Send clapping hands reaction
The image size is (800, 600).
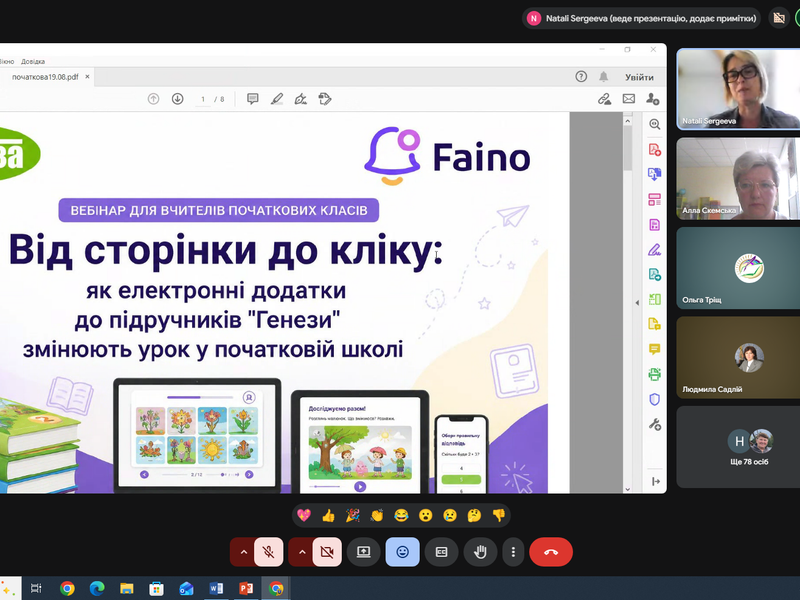click(x=377, y=515)
